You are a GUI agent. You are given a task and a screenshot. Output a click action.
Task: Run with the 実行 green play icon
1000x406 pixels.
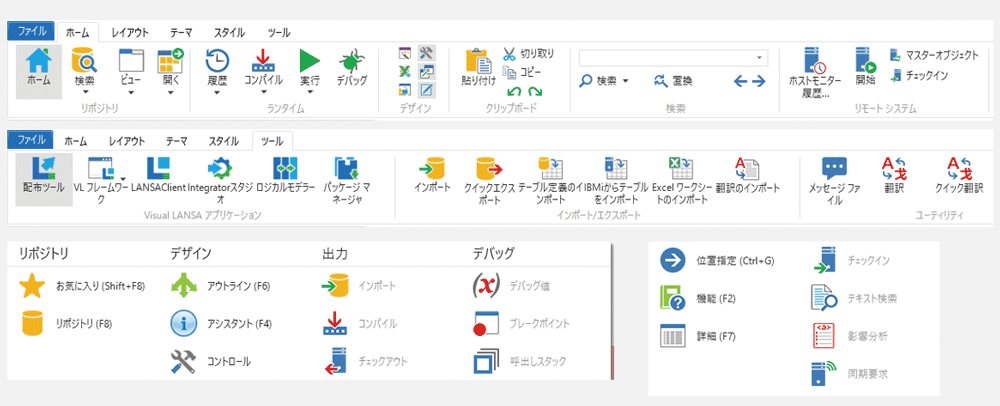309,61
